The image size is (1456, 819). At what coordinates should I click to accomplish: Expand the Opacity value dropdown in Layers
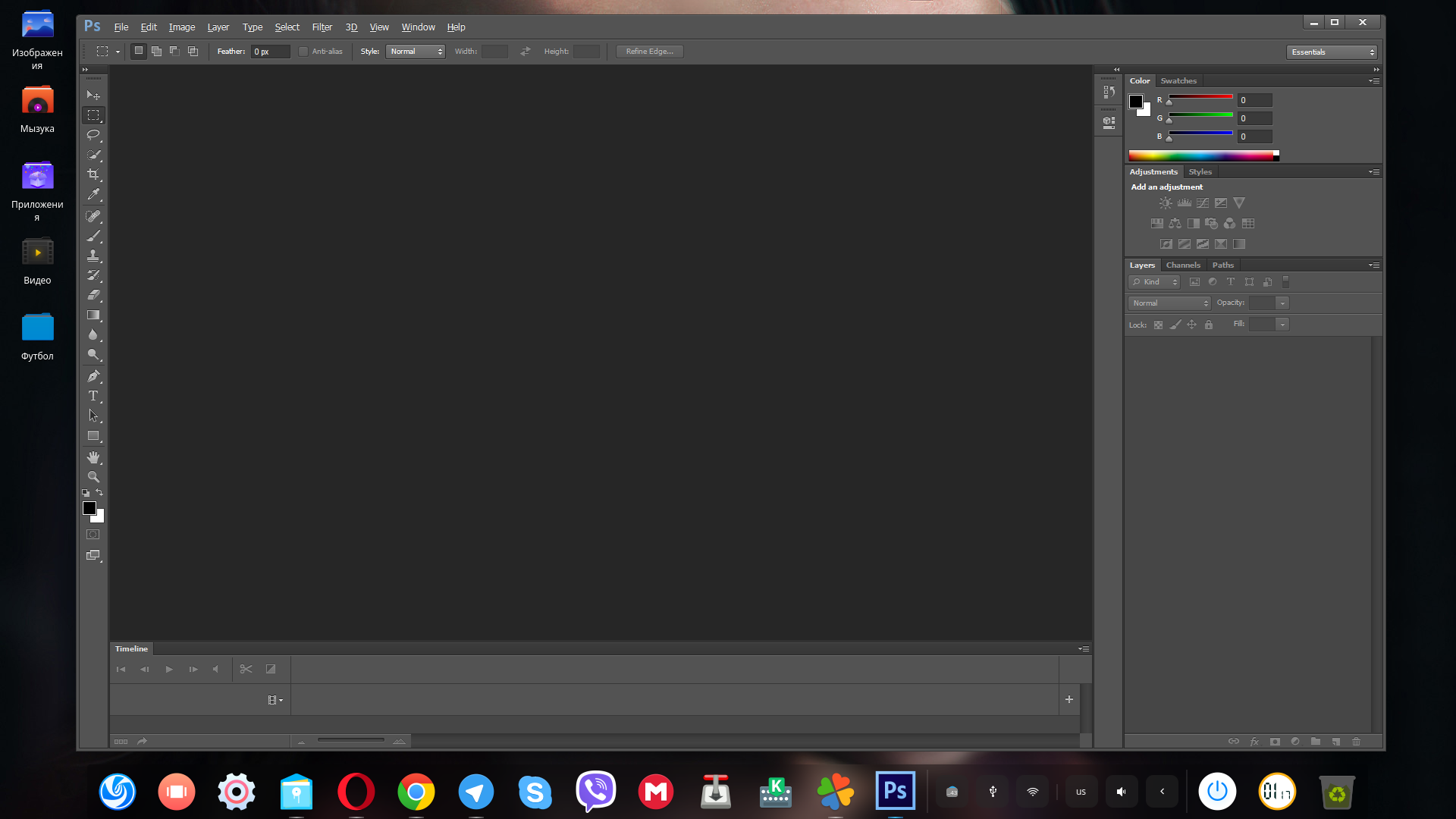coord(1284,303)
